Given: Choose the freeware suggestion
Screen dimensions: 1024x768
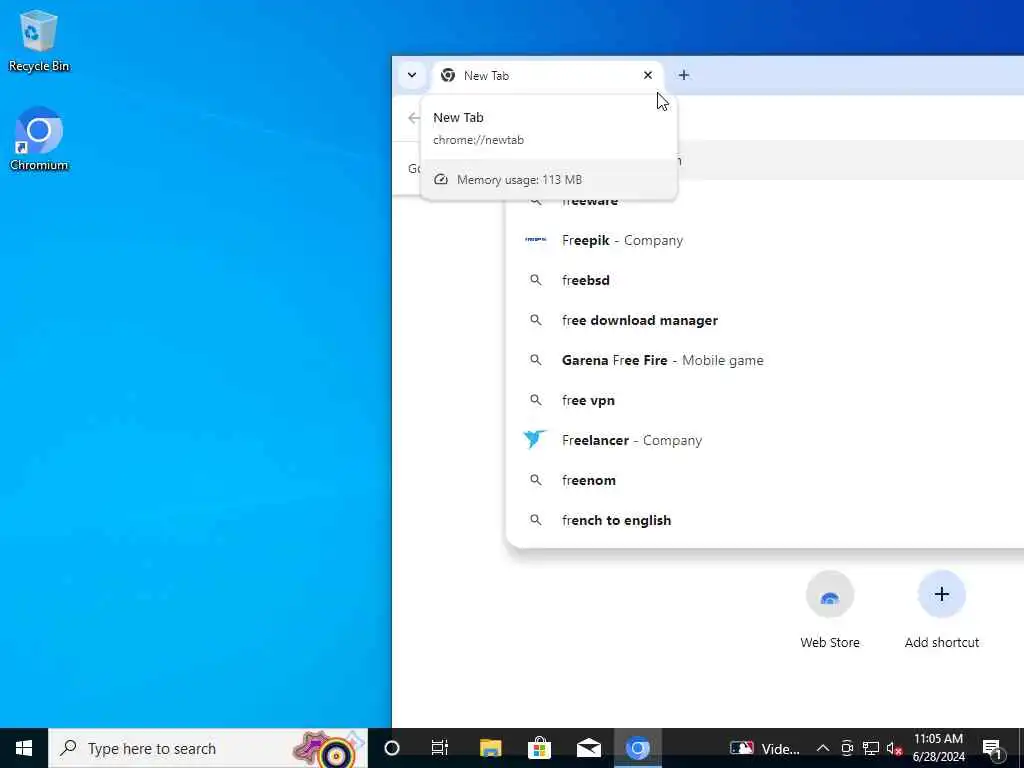Looking at the screenshot, I should (x=764, y=201).
